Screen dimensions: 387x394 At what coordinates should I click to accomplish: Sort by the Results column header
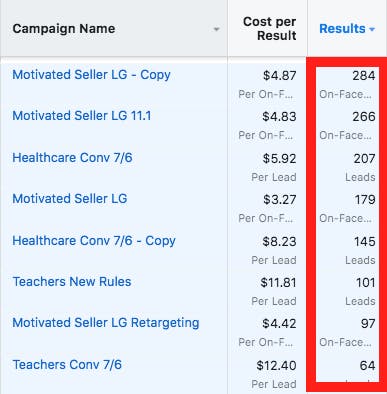click(x=347, y=29)
